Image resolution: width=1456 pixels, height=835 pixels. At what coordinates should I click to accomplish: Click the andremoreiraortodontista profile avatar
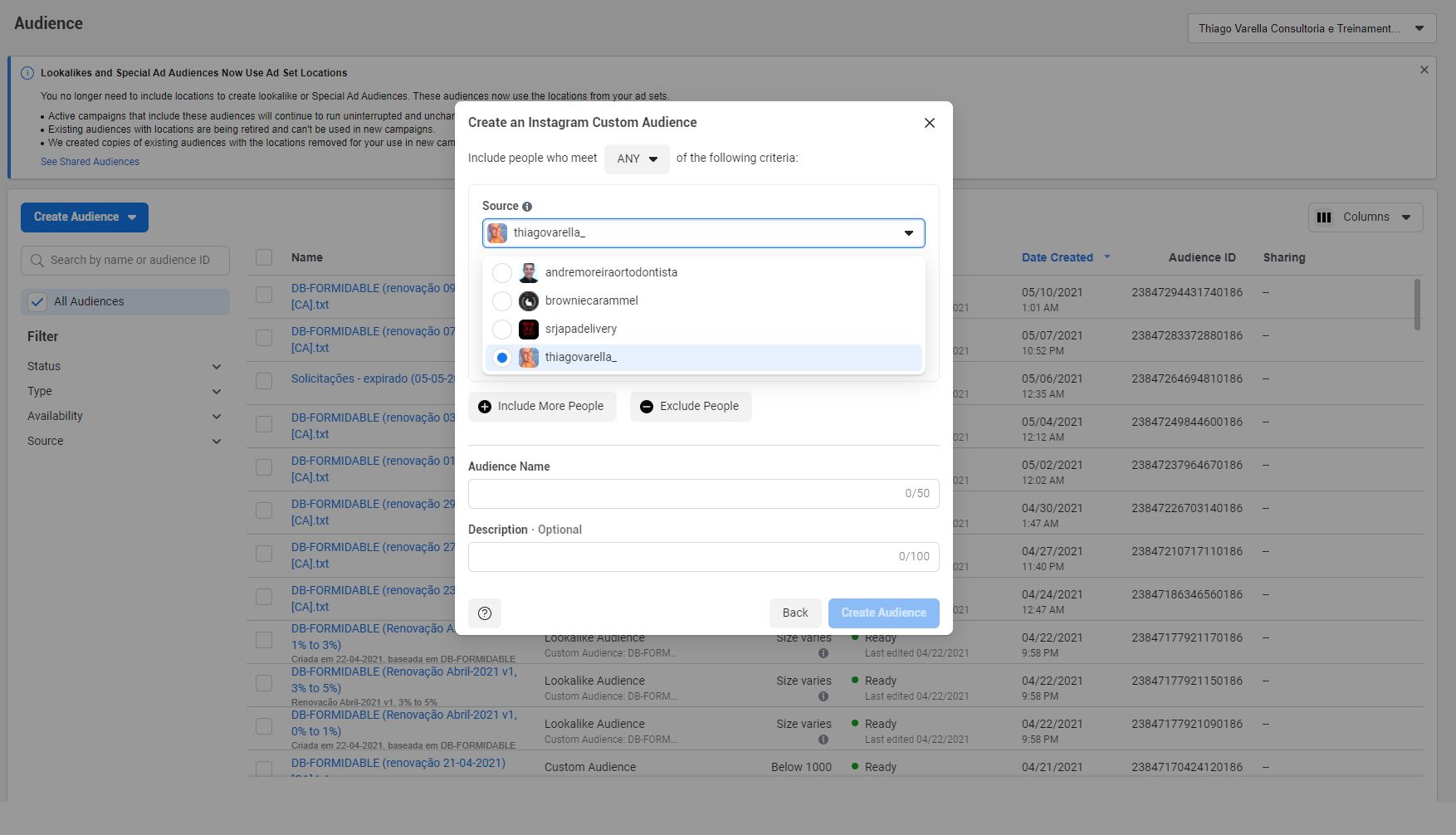click(x=528, y=273)
